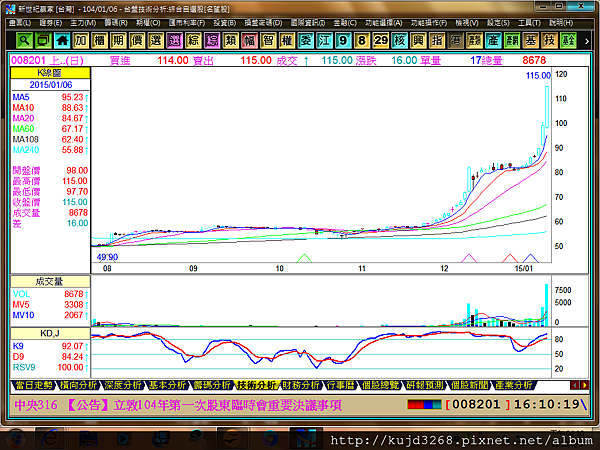Click the 技 toolbar icon
Screen dimensions: 600x450
coord(549,41)
